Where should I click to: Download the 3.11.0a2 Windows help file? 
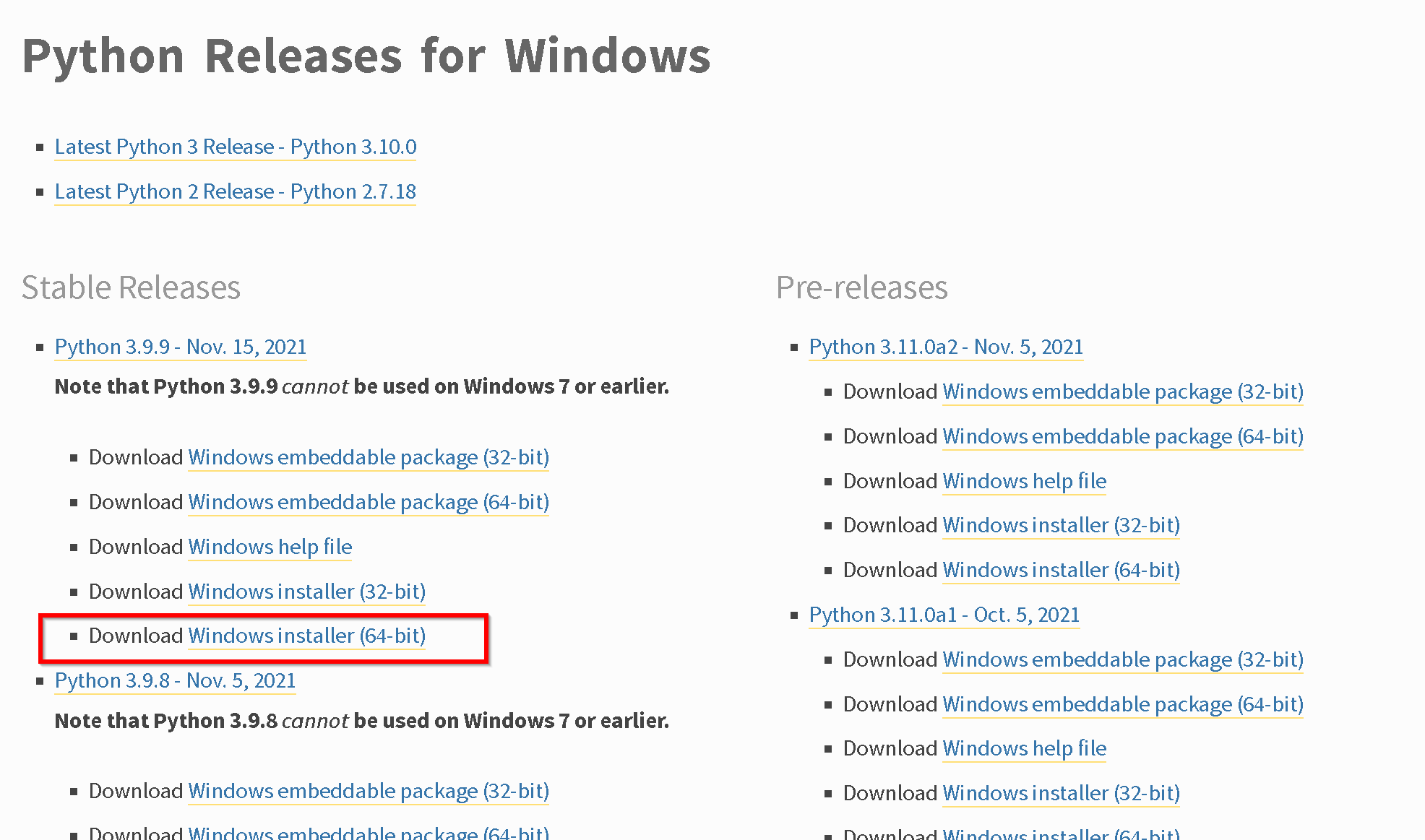pos(1025,481)
